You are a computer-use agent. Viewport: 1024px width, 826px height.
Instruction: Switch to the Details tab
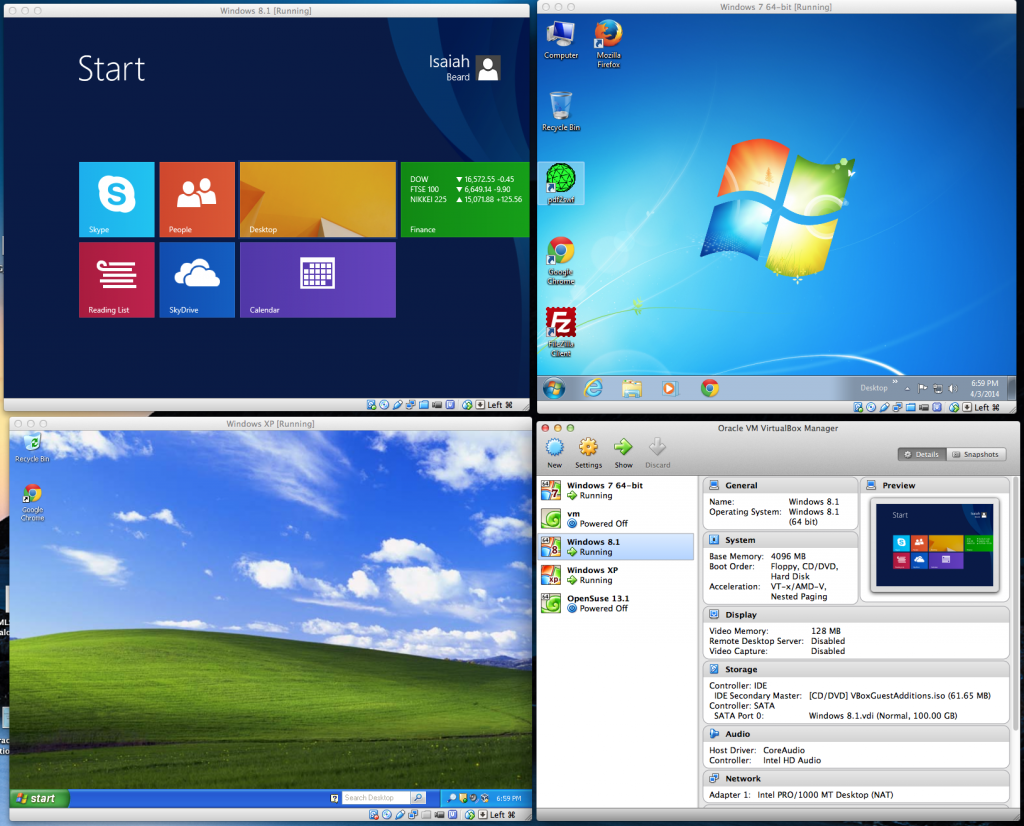[x=921, y=454]
